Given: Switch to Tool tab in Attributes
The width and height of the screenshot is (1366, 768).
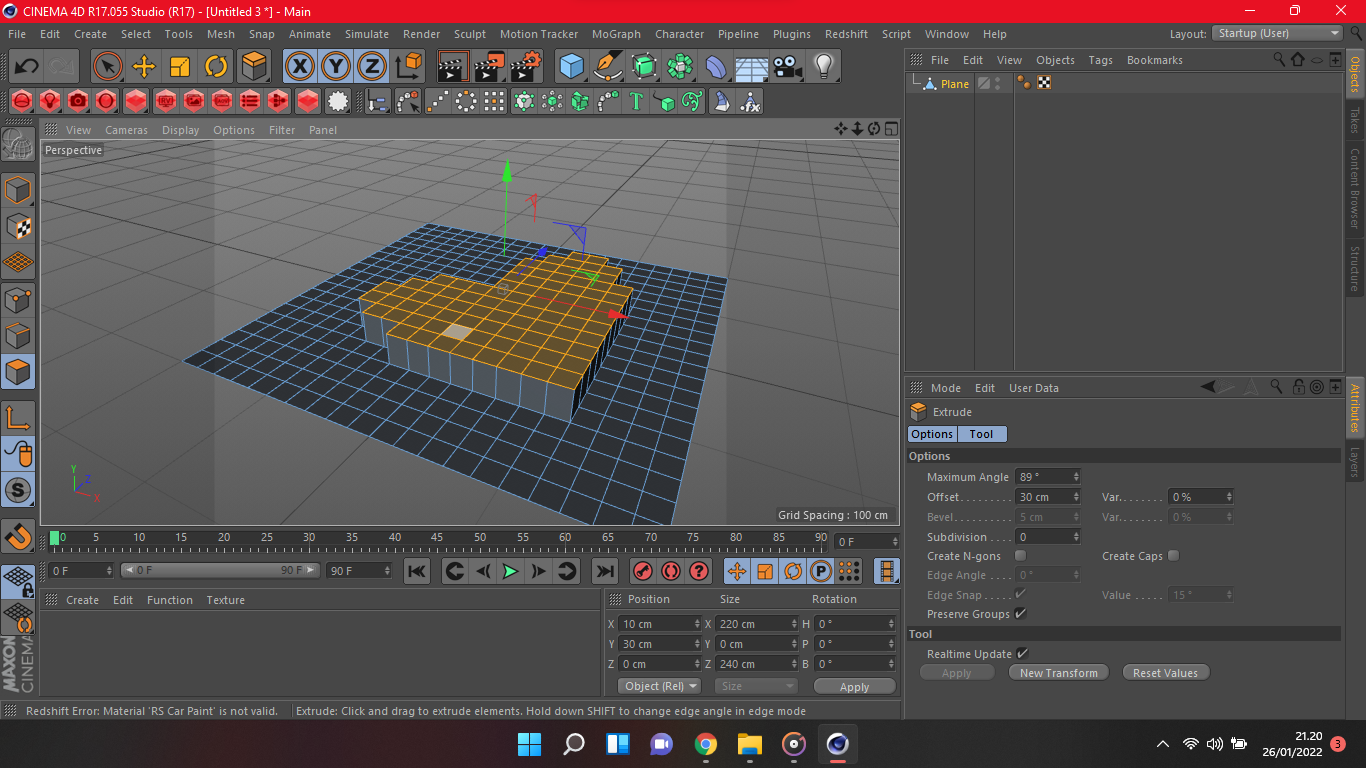Looking at the screenshot, I should pos(982,434).
